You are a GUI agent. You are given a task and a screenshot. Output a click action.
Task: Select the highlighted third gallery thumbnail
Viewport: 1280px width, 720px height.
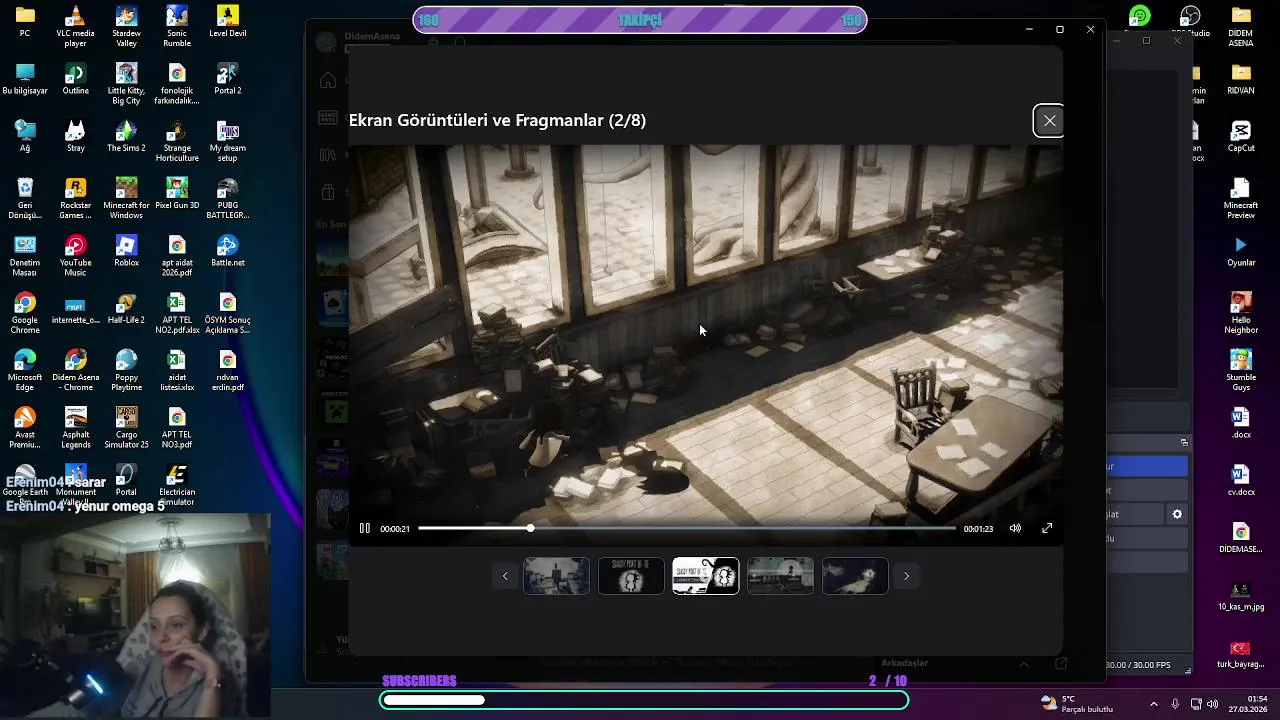(x=706, y=576)
